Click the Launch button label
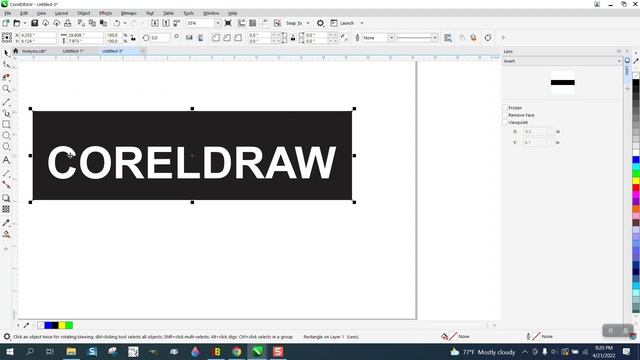Image resolution: width=640 pixels, height=360 pixels. 347,23
